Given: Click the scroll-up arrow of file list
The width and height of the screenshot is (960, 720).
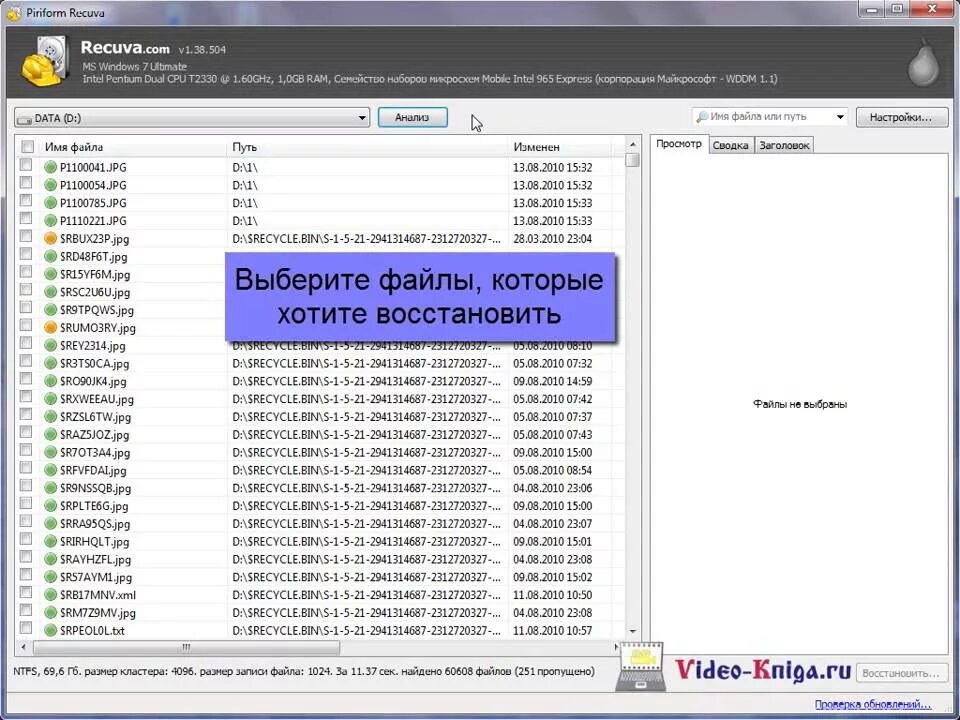Looking at the screenshot, I should [x=632, y=144].
